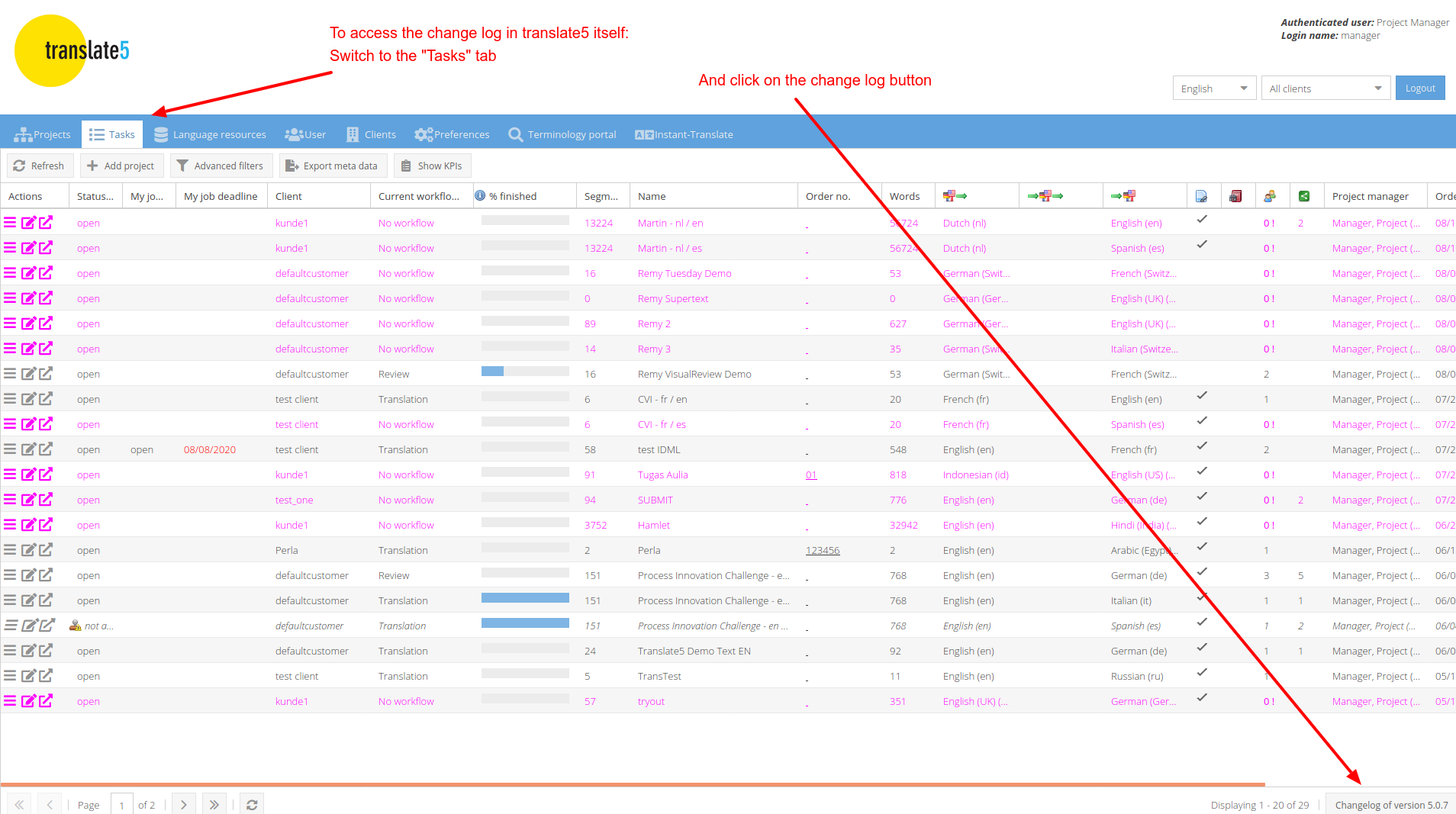This screenshot has width=1456, height=814.
Task: Click the Hindi (India) target language cell
Action: click(1144, 525)
